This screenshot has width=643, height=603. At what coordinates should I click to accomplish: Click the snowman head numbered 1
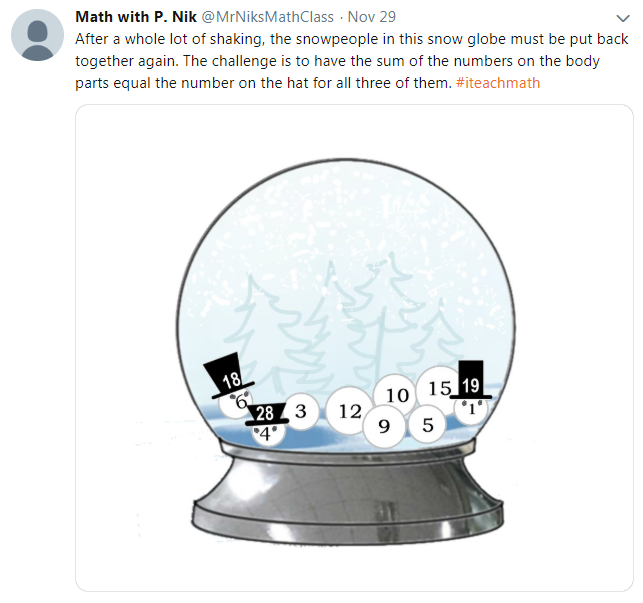click(x=472, y=410)
